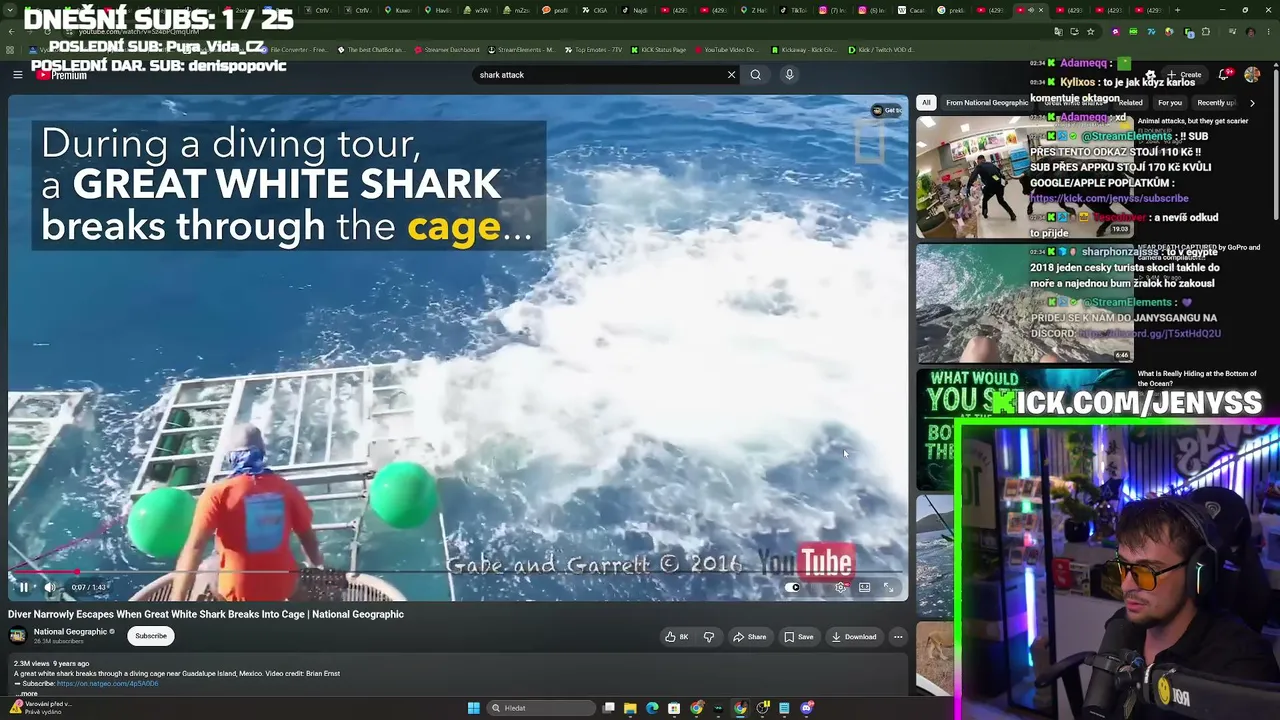Open the 'Get the app' chip on the player
The width and height of the screenshot is (1280, 720).
tap(887, 110)
